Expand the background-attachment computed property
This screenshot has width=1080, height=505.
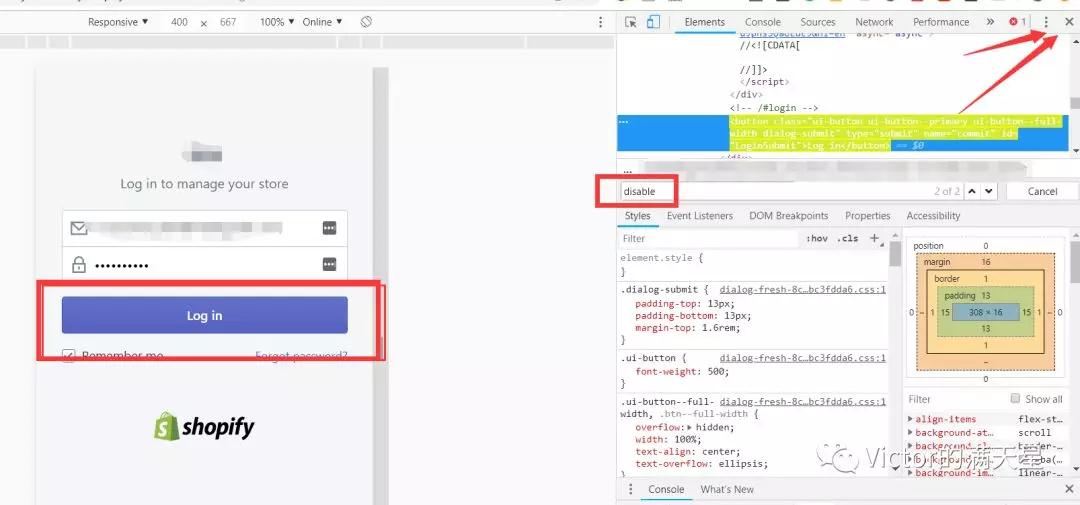click(911, 433)
